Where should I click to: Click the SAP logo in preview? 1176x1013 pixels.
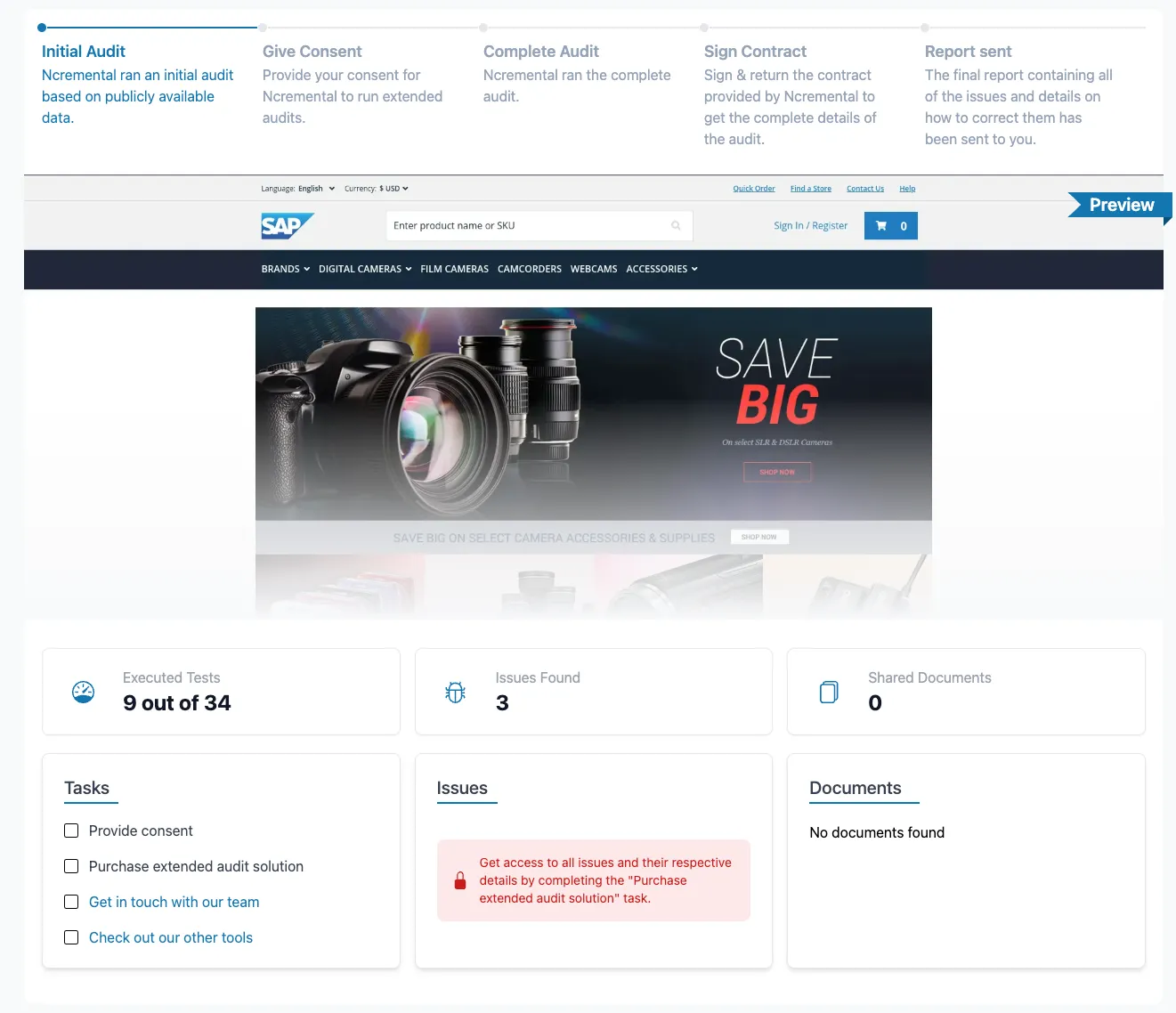(x=287, y=226)
